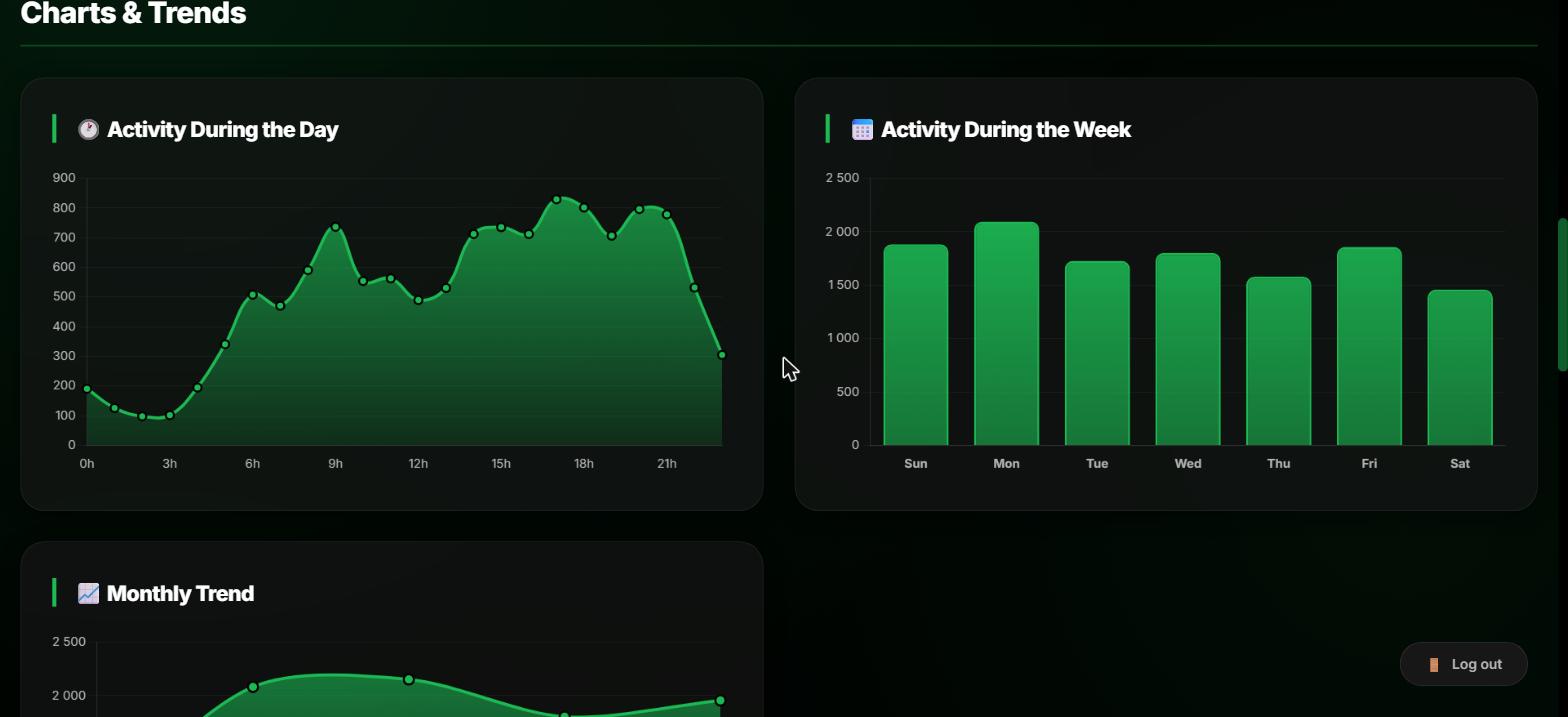Click the 12h data point in daily chart
The width and height of the screenshot is (1568, 717).
418,300
